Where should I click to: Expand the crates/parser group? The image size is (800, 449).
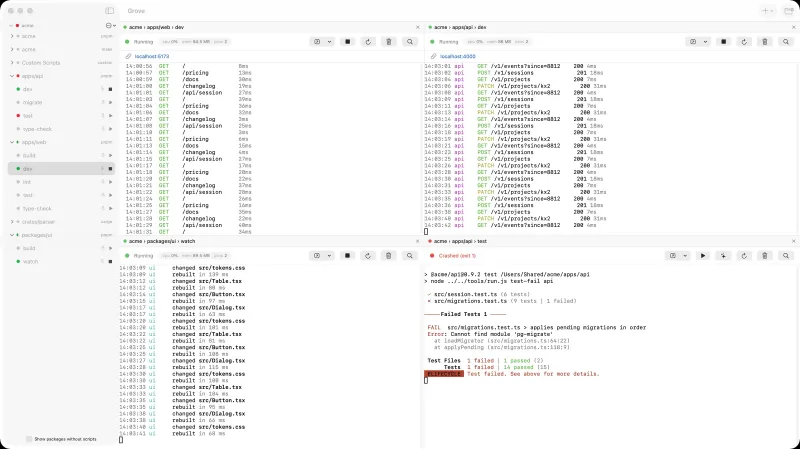(12, 222)
